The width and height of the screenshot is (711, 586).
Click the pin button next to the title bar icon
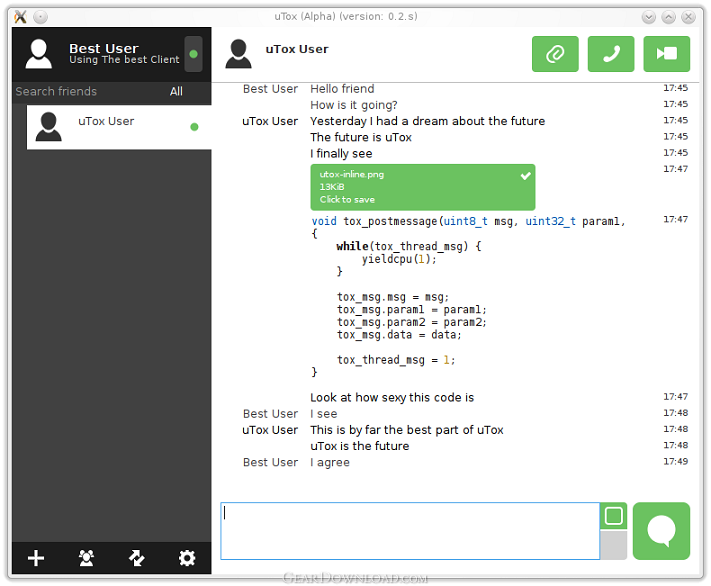click(x=40, y=17)
